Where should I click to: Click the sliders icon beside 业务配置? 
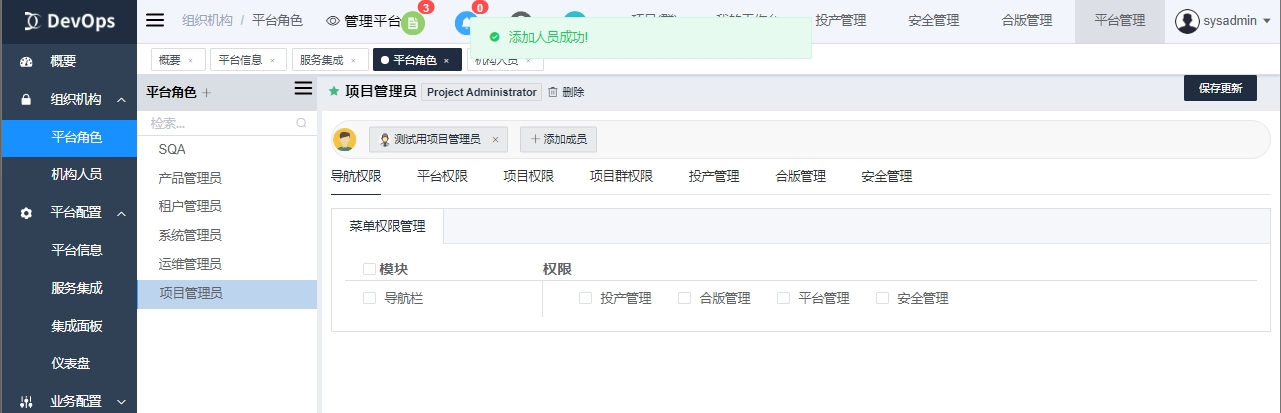pos(26,402)
